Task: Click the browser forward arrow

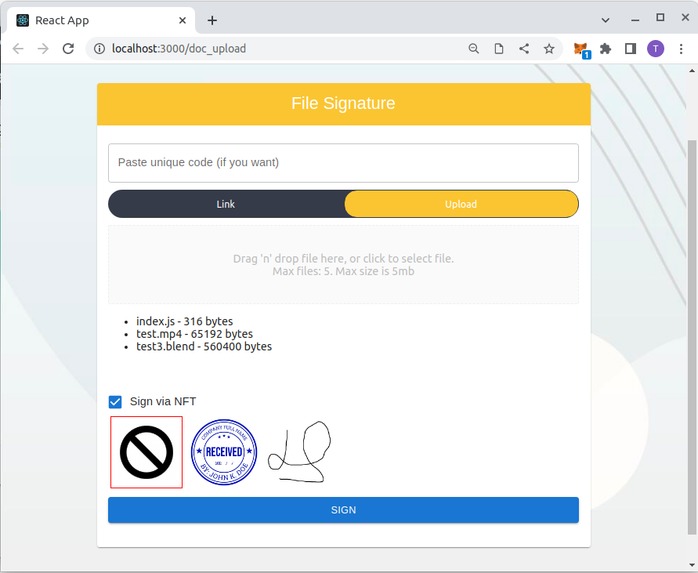Action: (43, 49)
